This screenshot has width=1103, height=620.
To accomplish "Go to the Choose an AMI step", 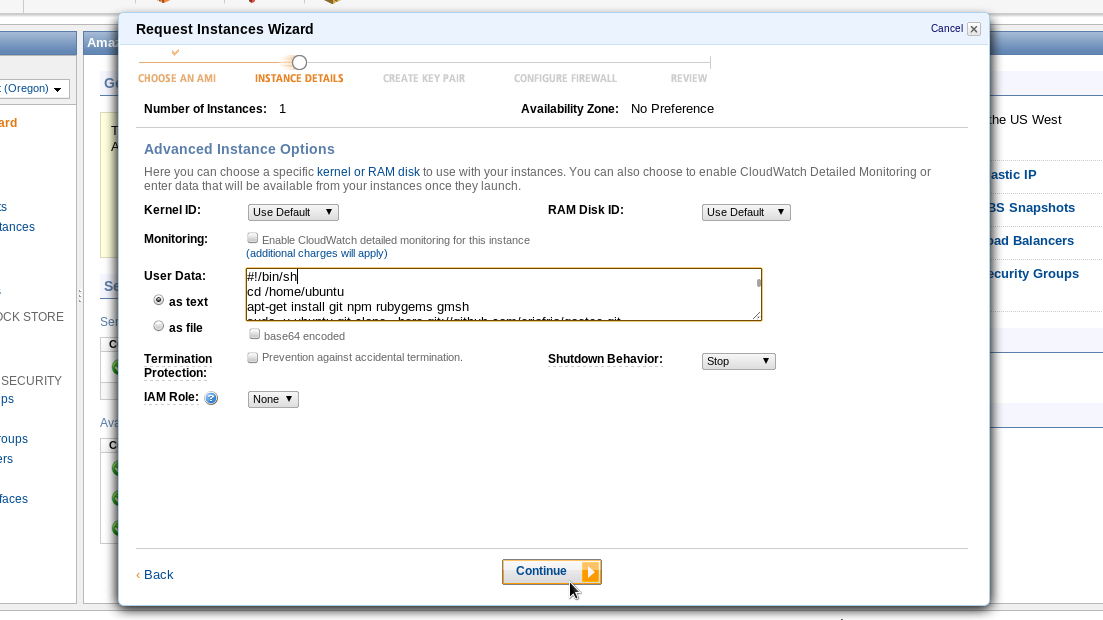I will [x=177, y=78].
